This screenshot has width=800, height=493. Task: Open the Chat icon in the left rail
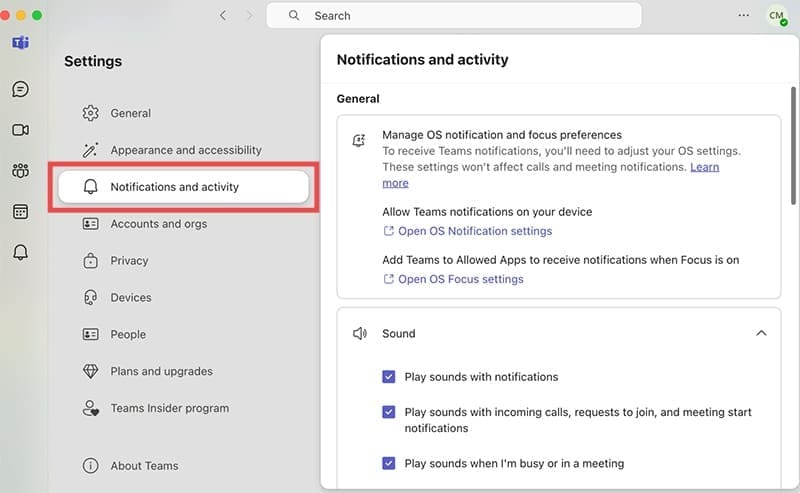pyautogui.click(x=20, y=89)
